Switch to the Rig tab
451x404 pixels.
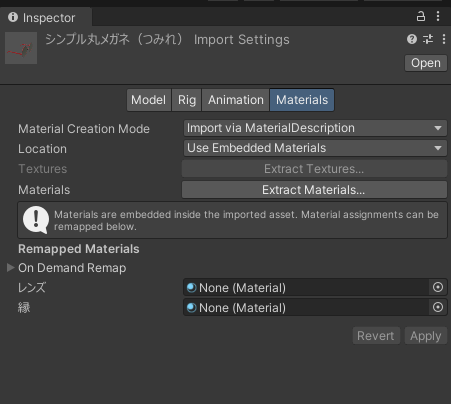187,100
